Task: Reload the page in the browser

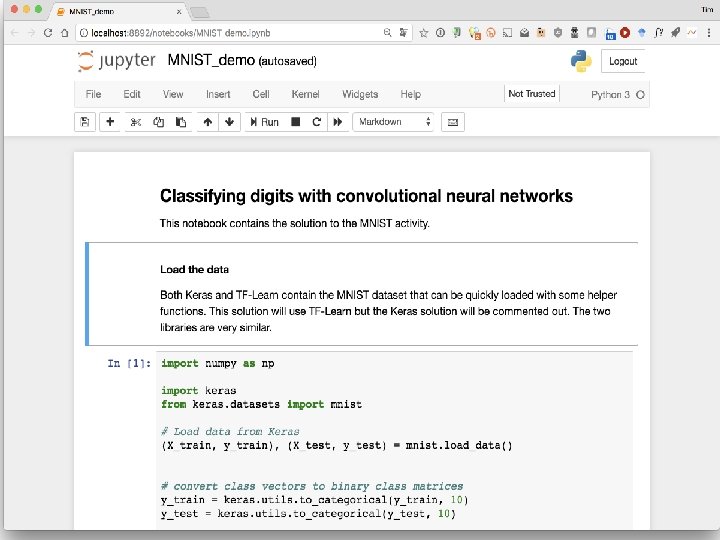Action: 48,33
